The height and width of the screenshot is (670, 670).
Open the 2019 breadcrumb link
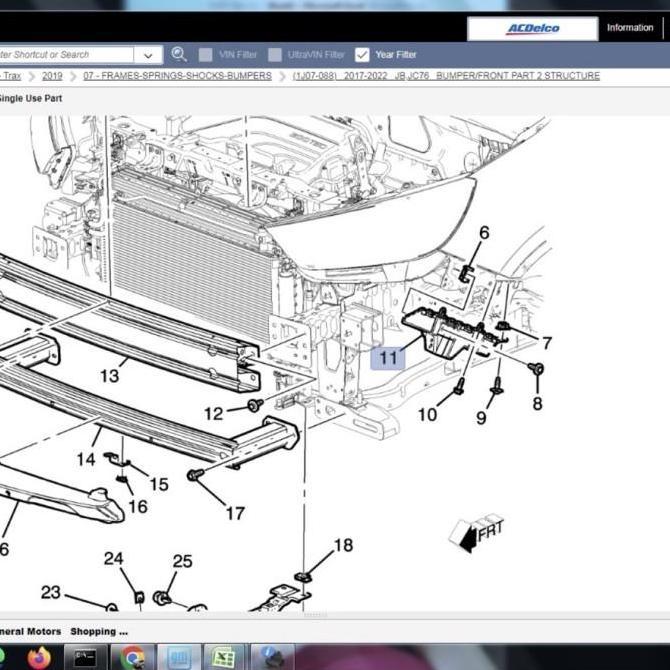click(52, 76)
